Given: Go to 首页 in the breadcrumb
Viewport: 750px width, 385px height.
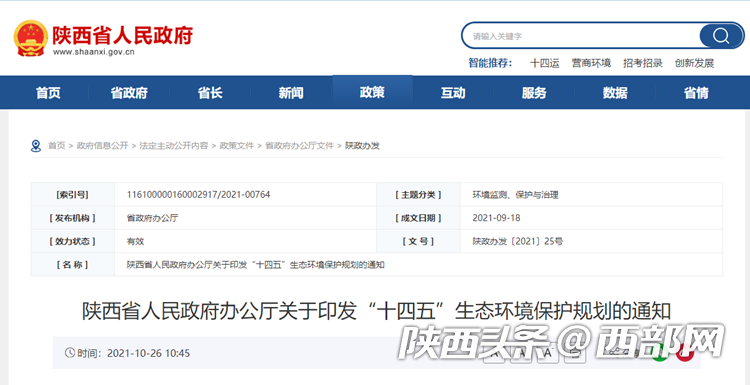Looking at the screenshot, I should pyautogui.click(x=56, y=146).
